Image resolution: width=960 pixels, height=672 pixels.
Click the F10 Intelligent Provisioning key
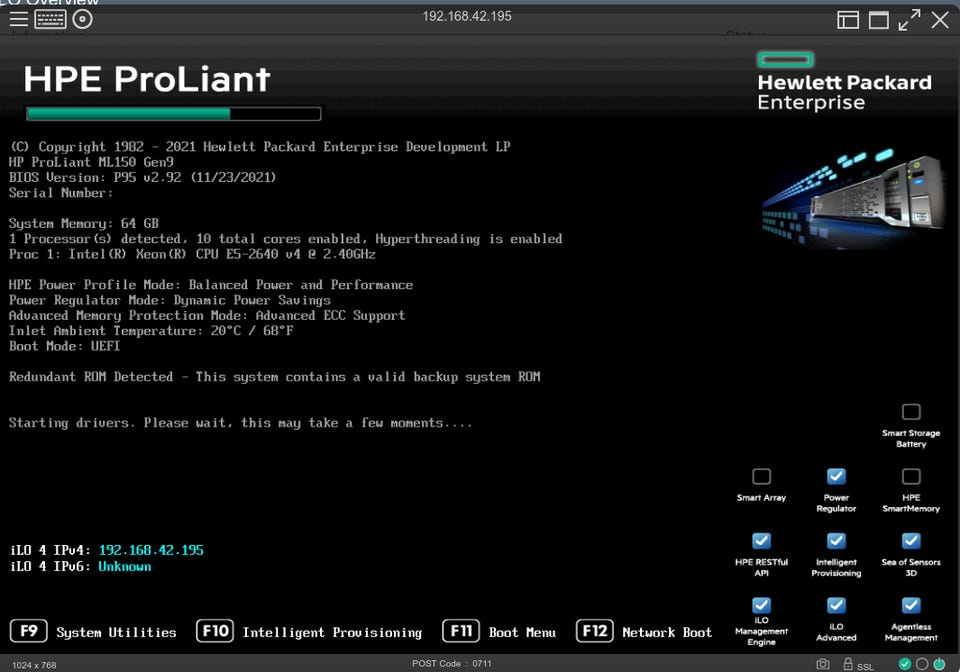(215, 631)
